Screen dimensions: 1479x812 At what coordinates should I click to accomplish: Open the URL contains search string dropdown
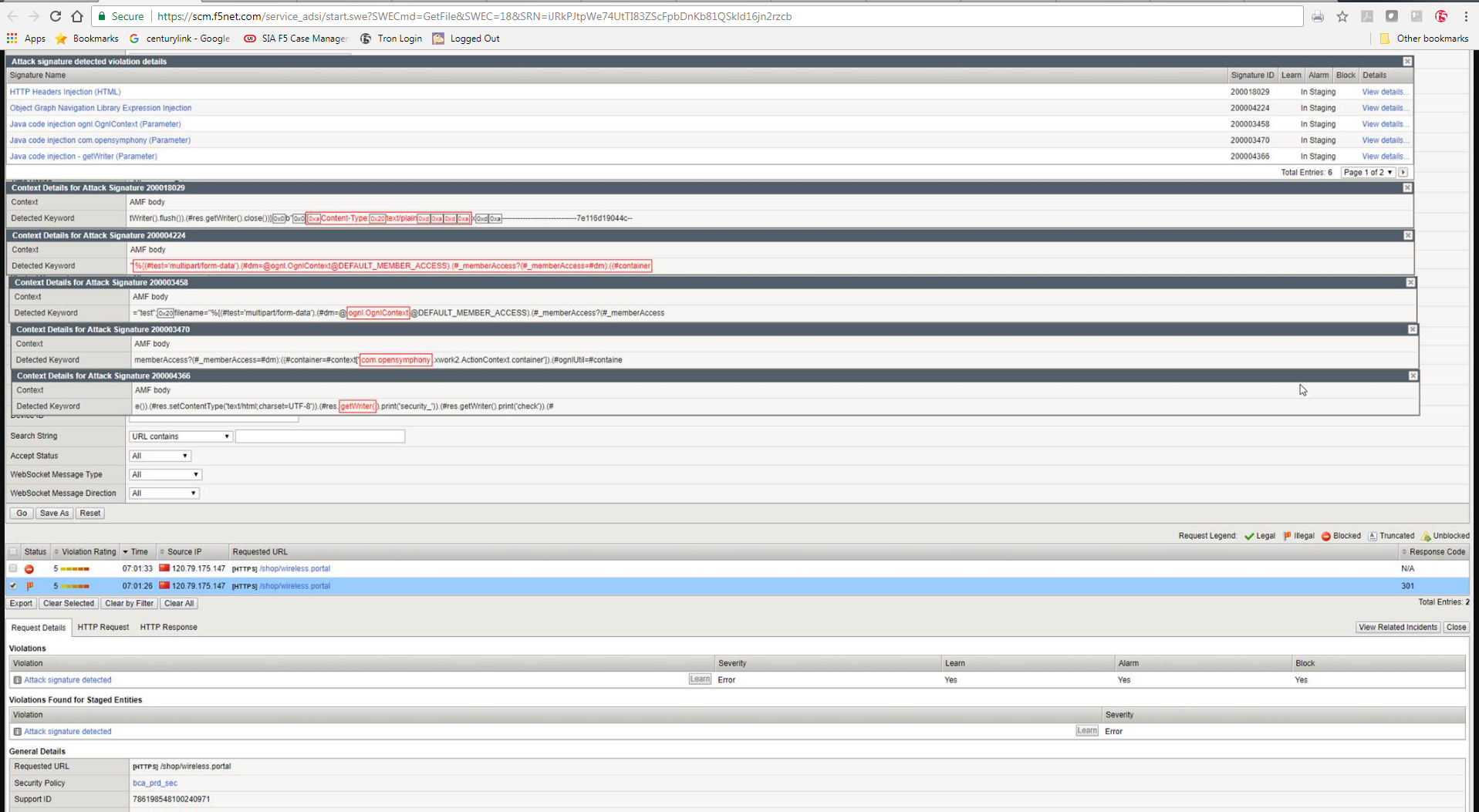(181, 436)
